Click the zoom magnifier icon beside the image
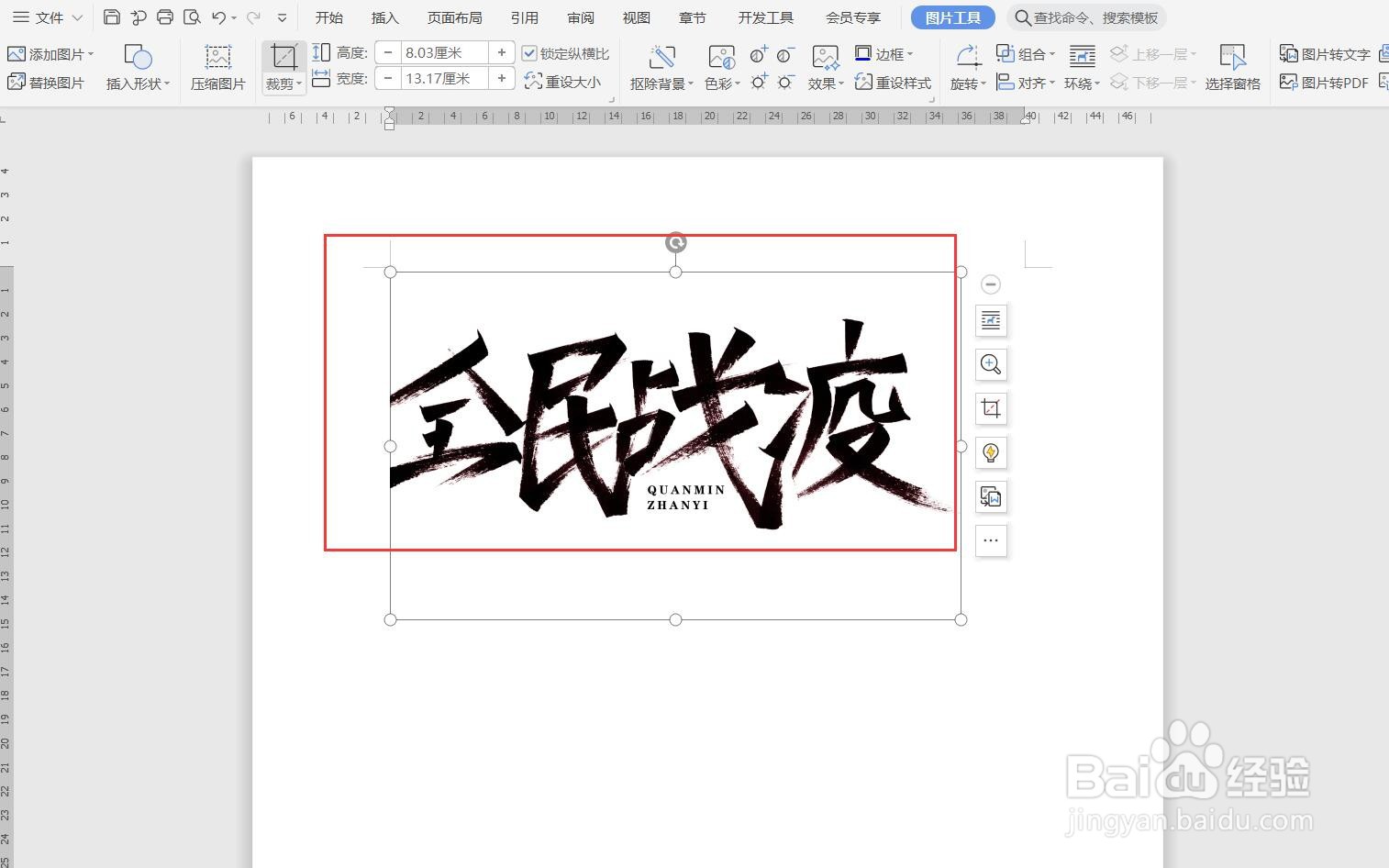The width and height of the screenshot is (1389, 868). coord(991,364)
